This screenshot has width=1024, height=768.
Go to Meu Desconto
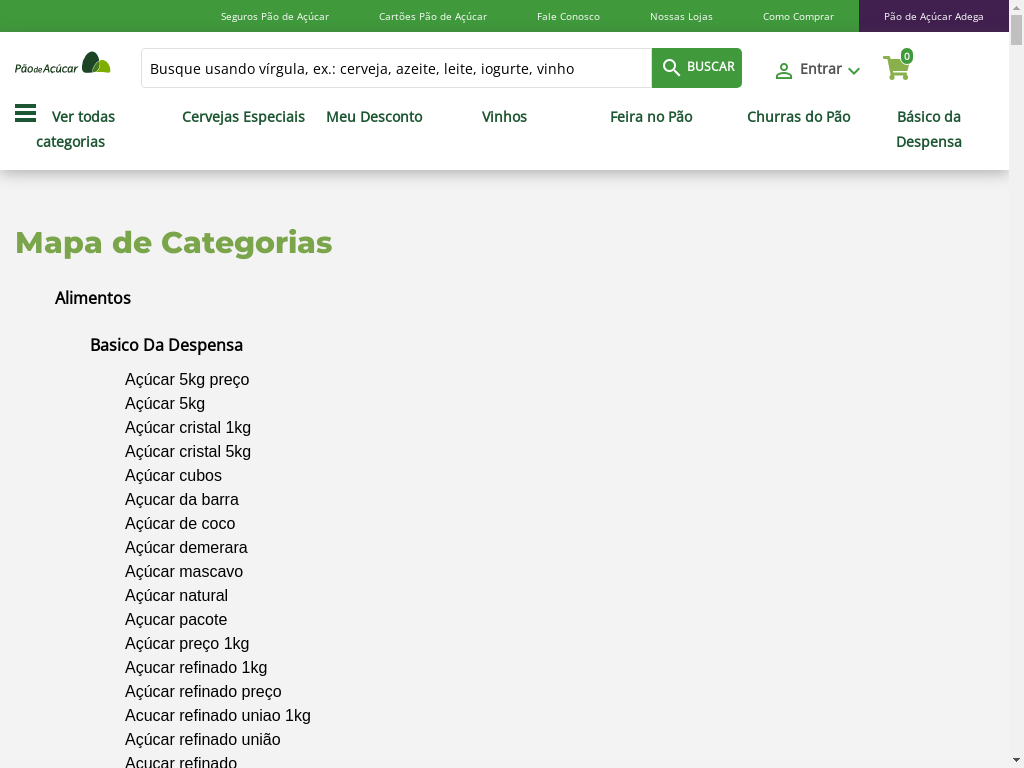click(x=374, y=117)
